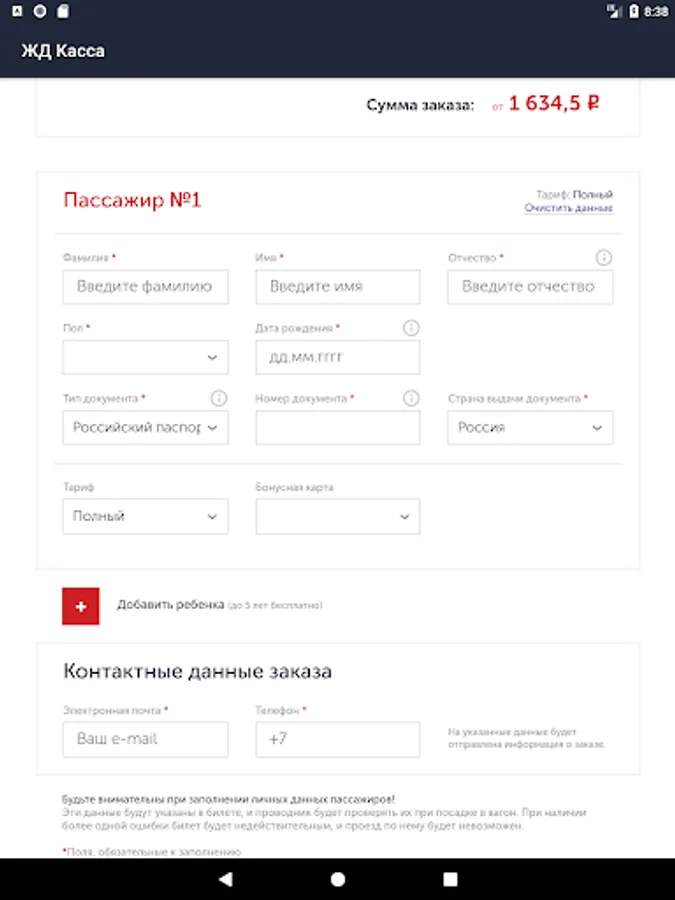Tap the Контактные данные заказа heading
Screen dimensions: 675x900
point(197,672)
